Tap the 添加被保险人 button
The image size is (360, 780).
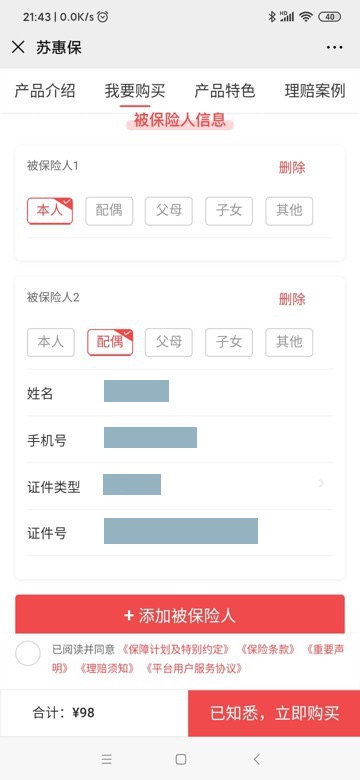[x=180, y=615]
